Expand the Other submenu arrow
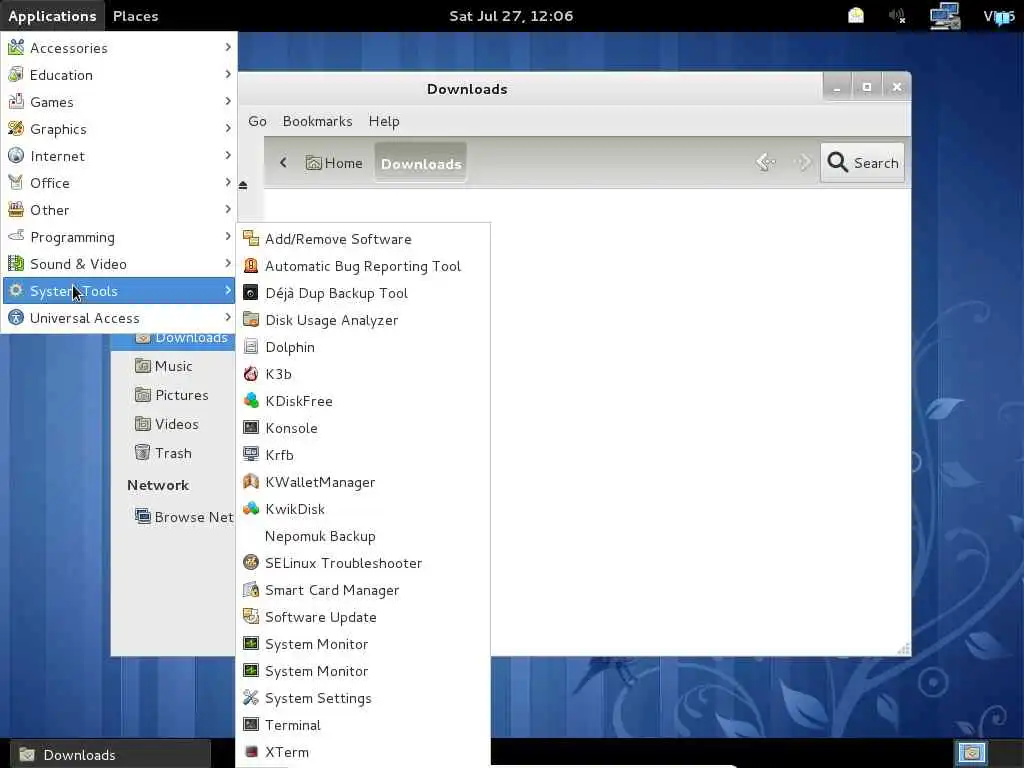 [227, 209]
